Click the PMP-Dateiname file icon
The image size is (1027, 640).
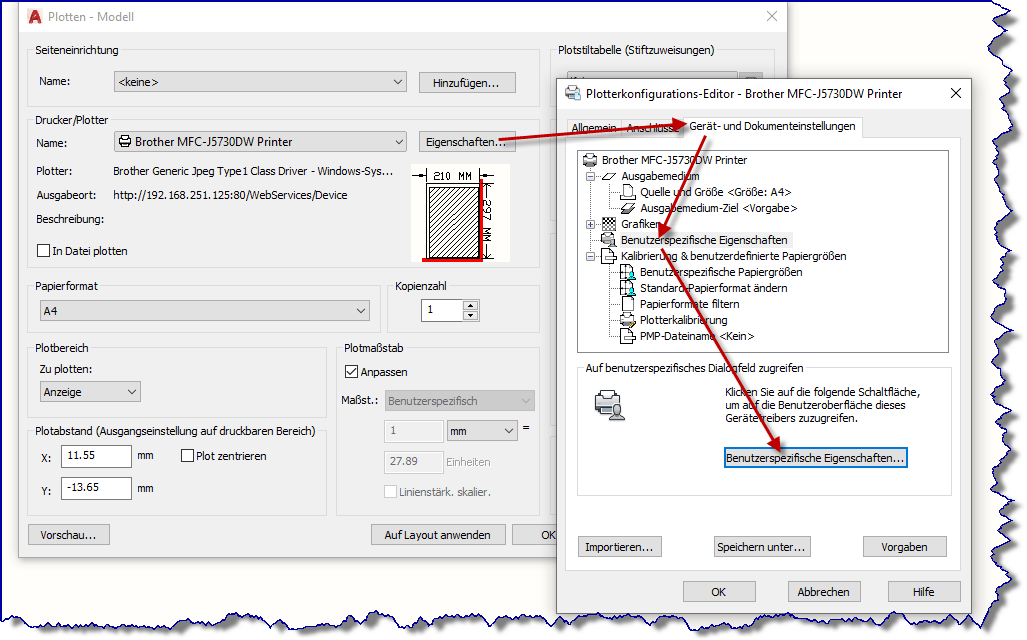point(628,336)
